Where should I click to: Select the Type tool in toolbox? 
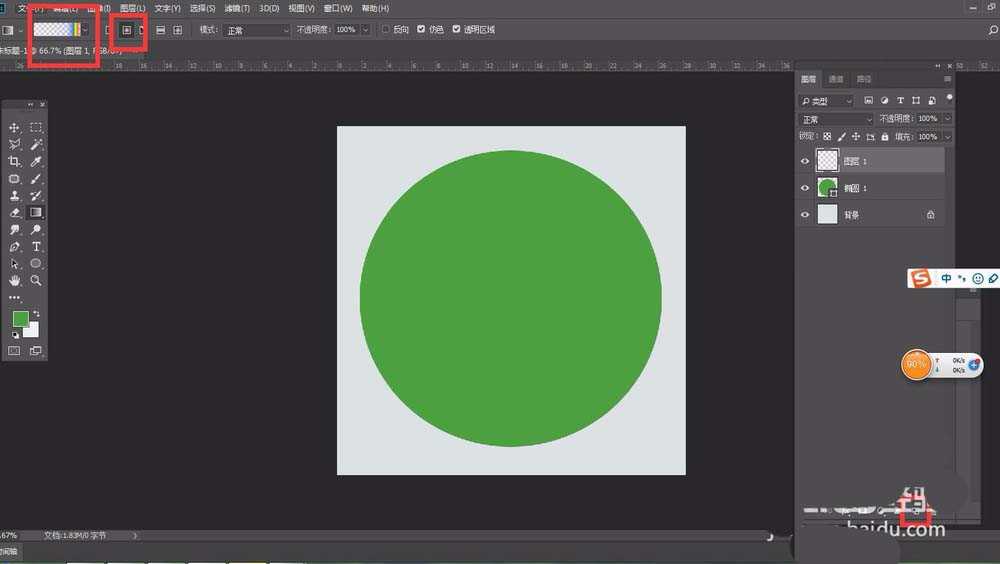point(36,247)
